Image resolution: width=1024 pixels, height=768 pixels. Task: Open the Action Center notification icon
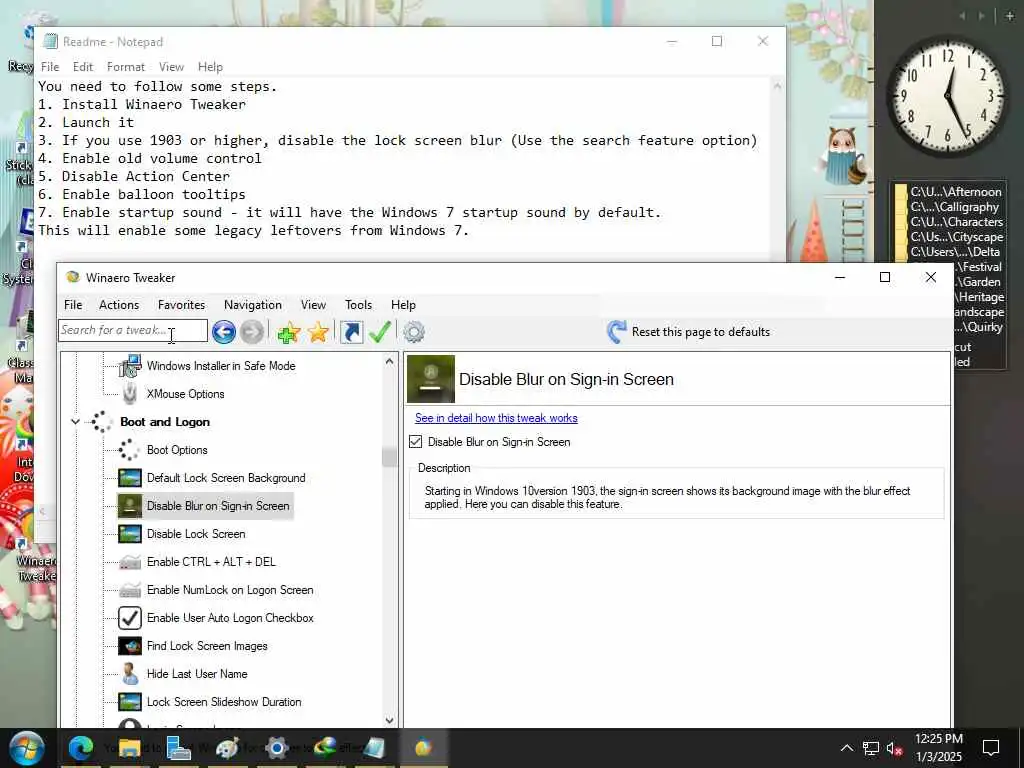tap(991, 748)
